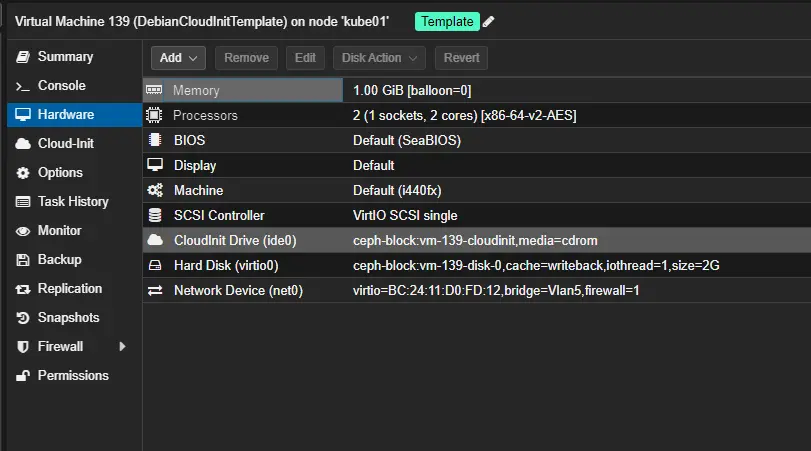Click the Processors CPU icon
Image resolution: width=811 pixels, height=451 pixels.
click(155, 115)
